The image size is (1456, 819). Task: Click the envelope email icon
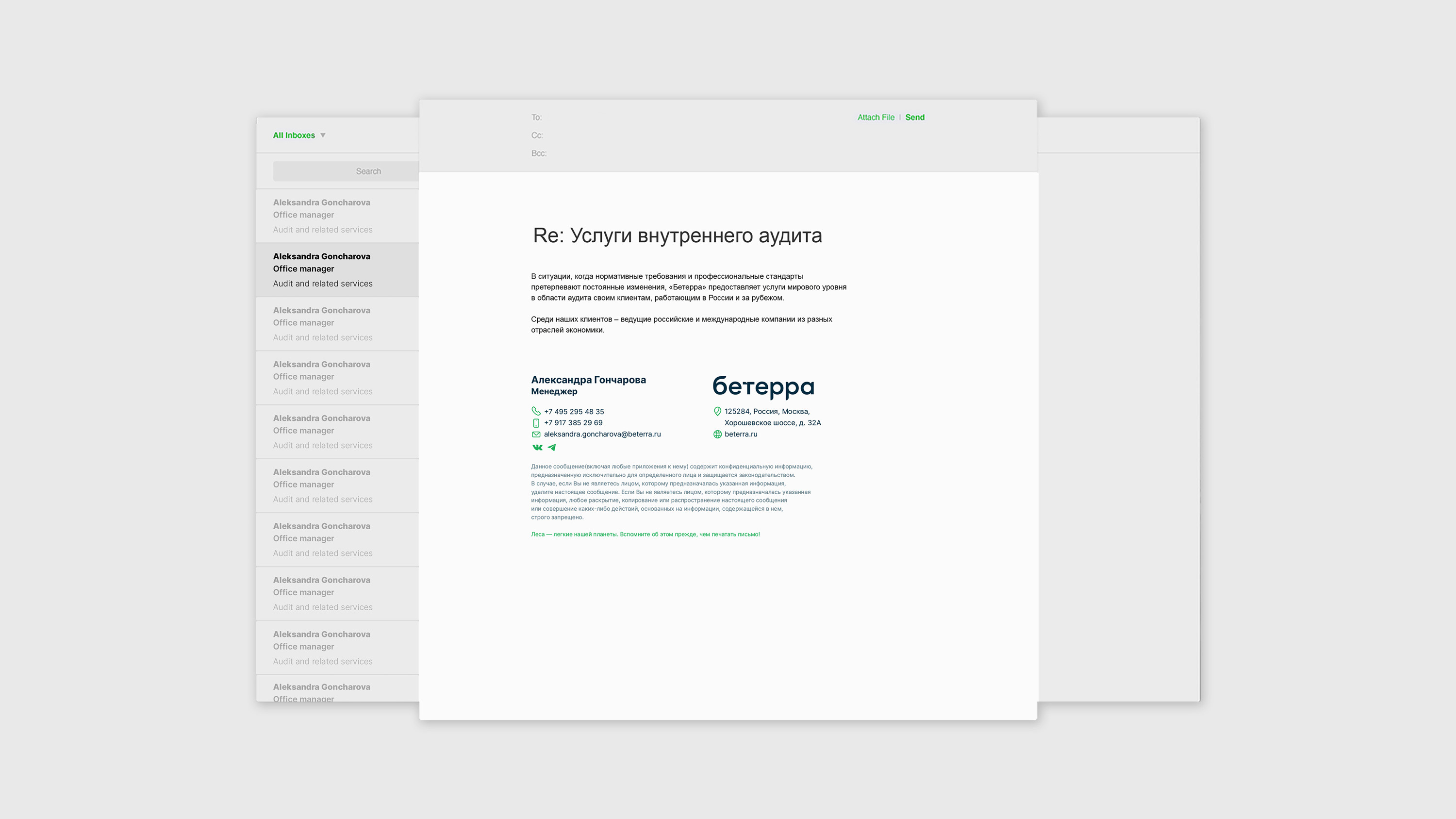(x=536, y=434)
